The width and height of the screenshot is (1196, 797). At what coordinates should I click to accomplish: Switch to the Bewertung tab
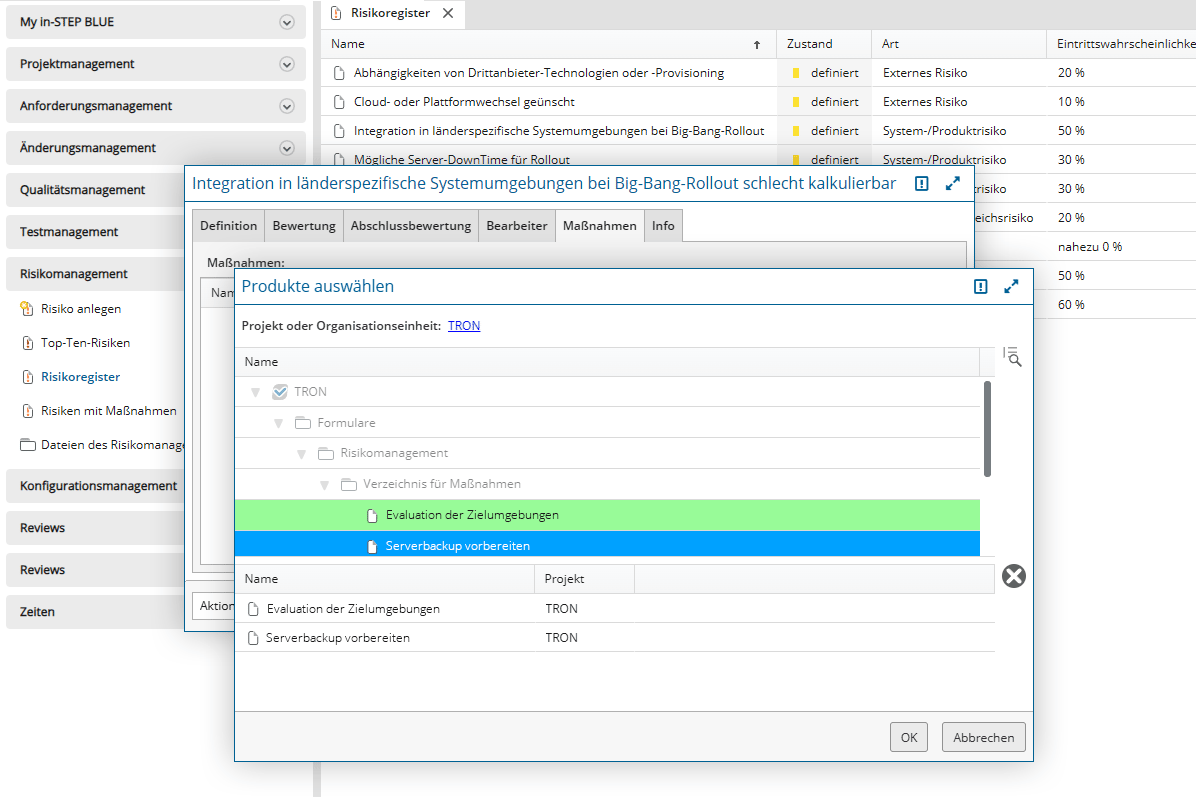[304, 226]
